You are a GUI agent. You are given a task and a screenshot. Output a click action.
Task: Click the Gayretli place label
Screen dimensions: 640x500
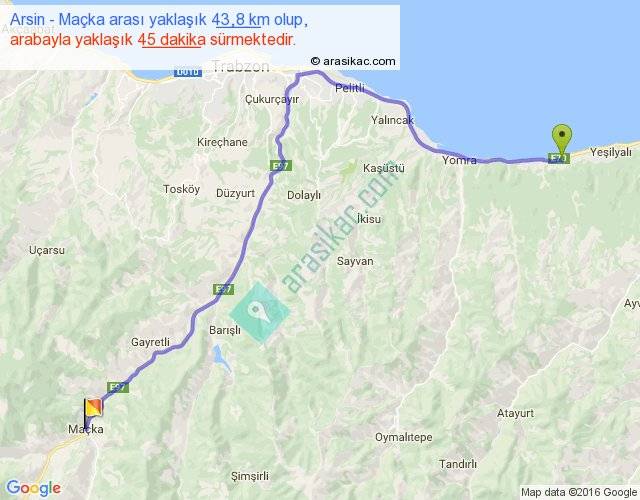[150, 342]
